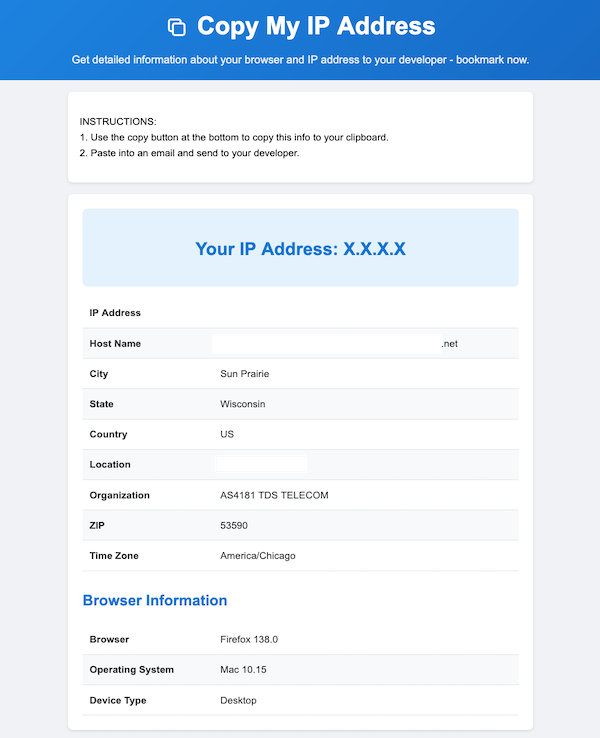The image size is (600, 738).
Task: Click the copy icon in the header
Action: (x=177, y=27)
